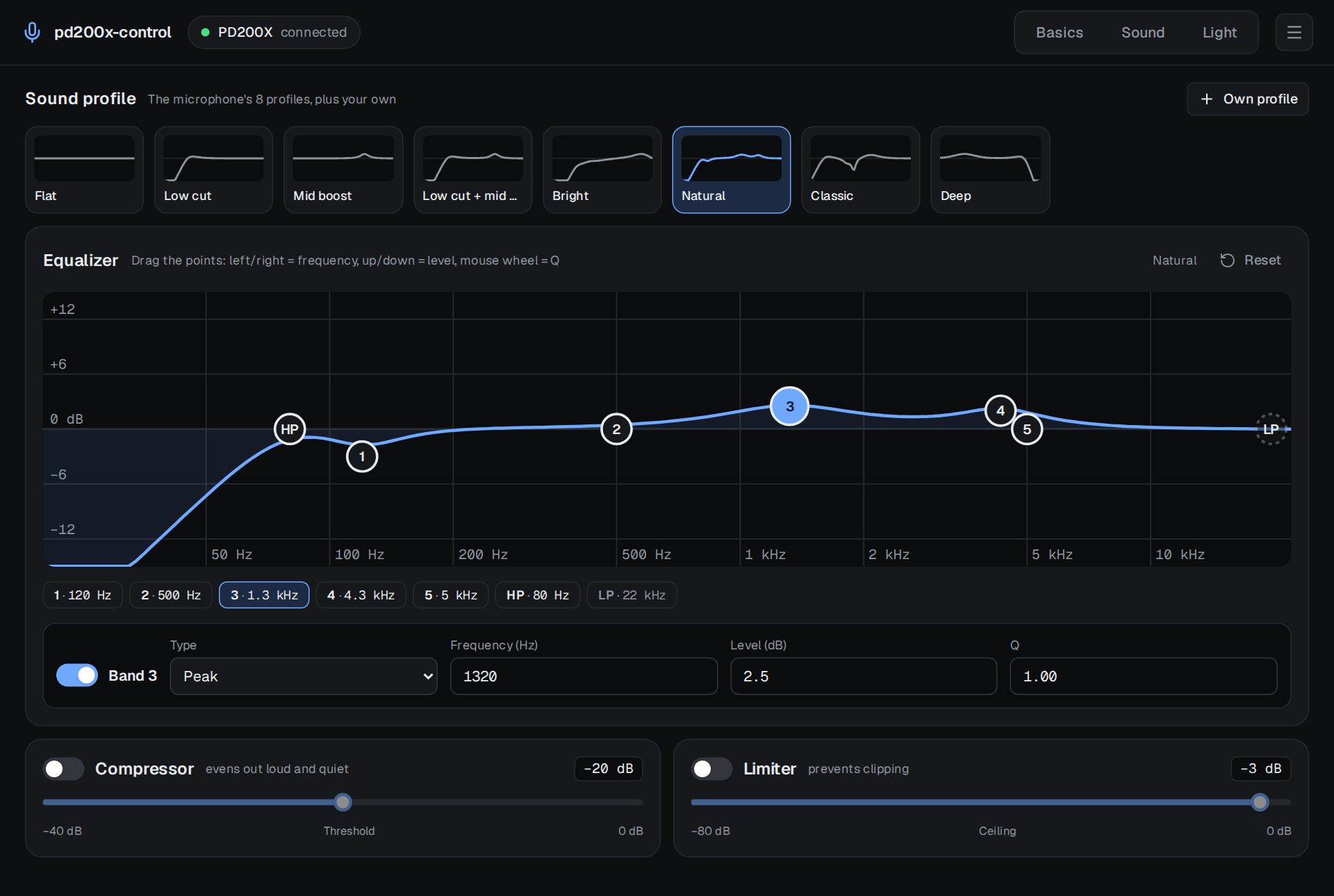
Task: Select the dashed LP filter node
Action: tap(1271, 429)
